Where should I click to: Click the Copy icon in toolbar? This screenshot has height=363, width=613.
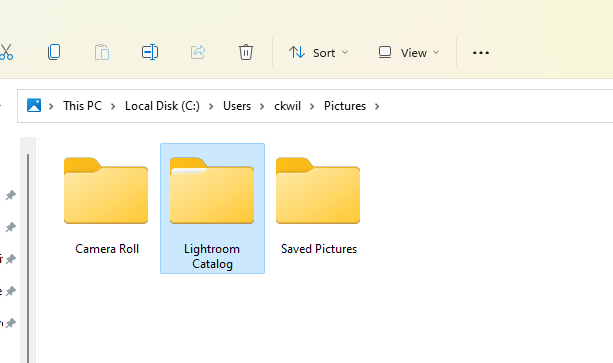pos(54,52)
